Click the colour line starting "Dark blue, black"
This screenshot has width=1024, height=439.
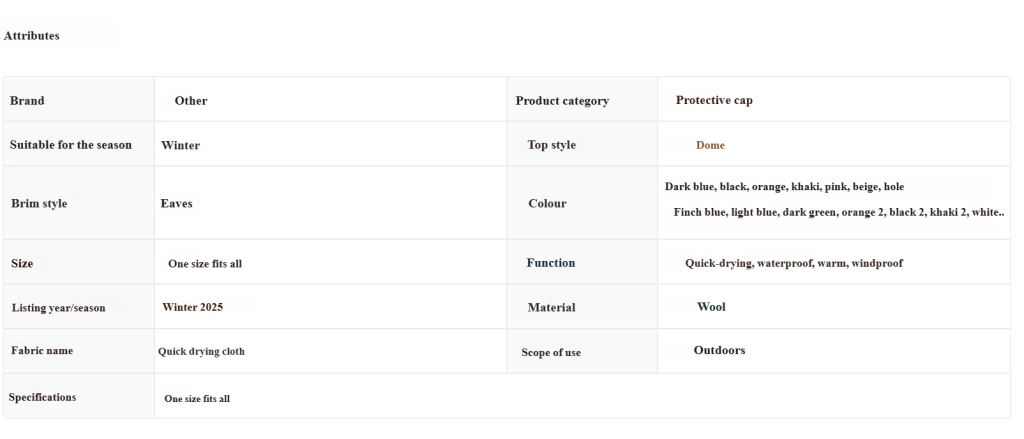(784, 187)
